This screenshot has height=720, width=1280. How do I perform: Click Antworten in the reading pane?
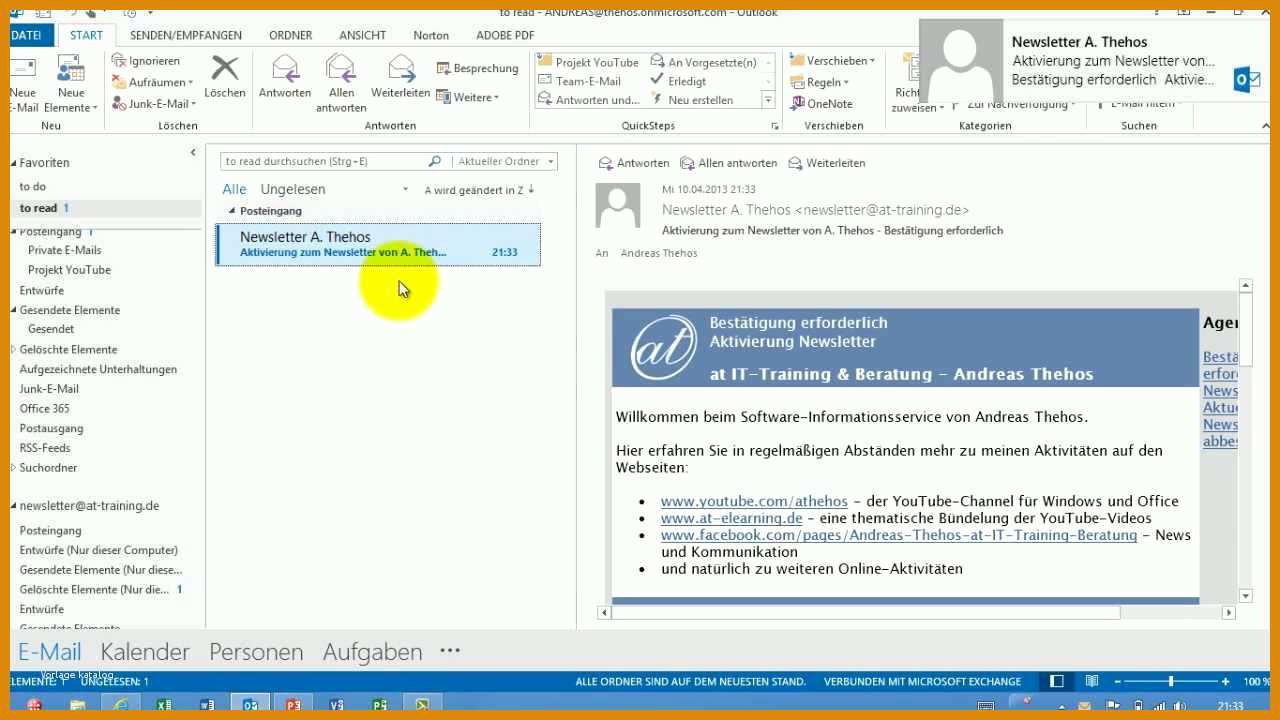coord(634,163)
